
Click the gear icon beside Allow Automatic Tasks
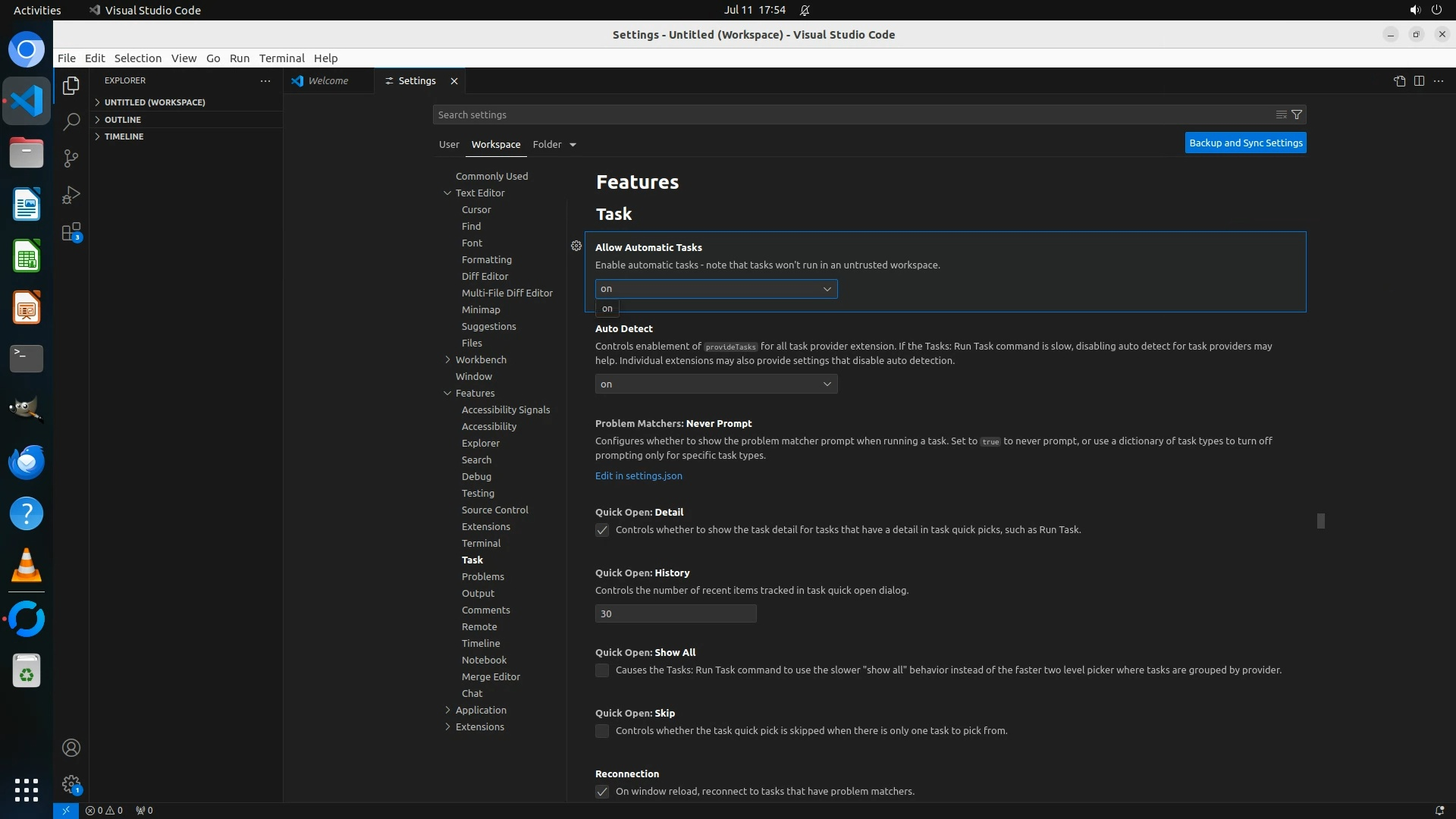pyautogui.click(x=576, y=246)
